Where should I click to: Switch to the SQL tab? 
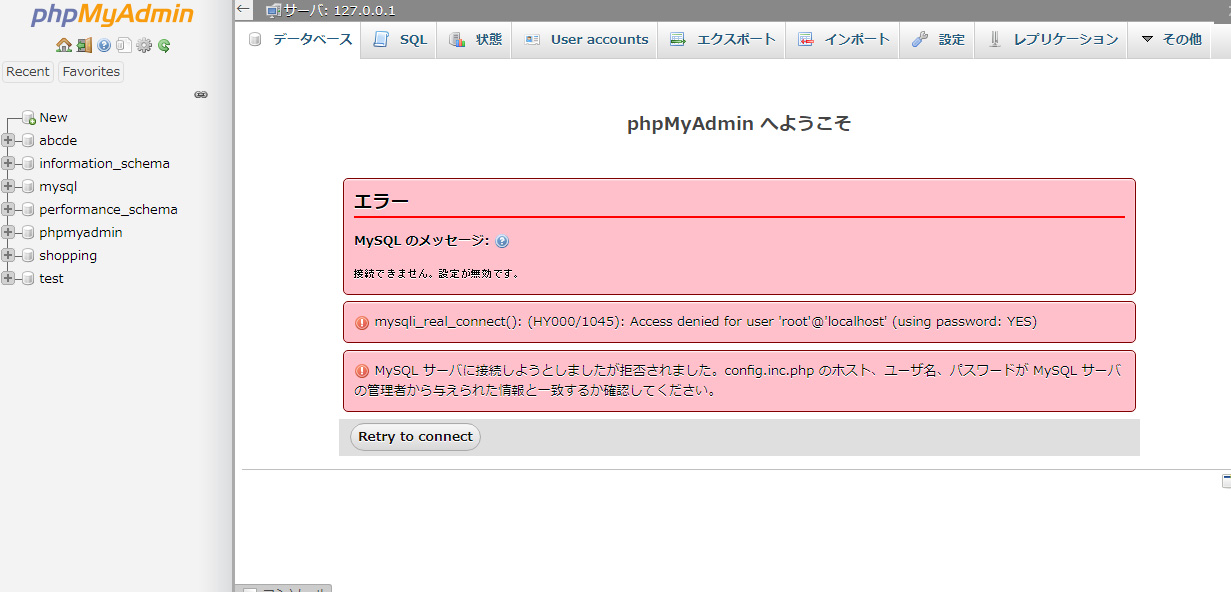point(400,40)
